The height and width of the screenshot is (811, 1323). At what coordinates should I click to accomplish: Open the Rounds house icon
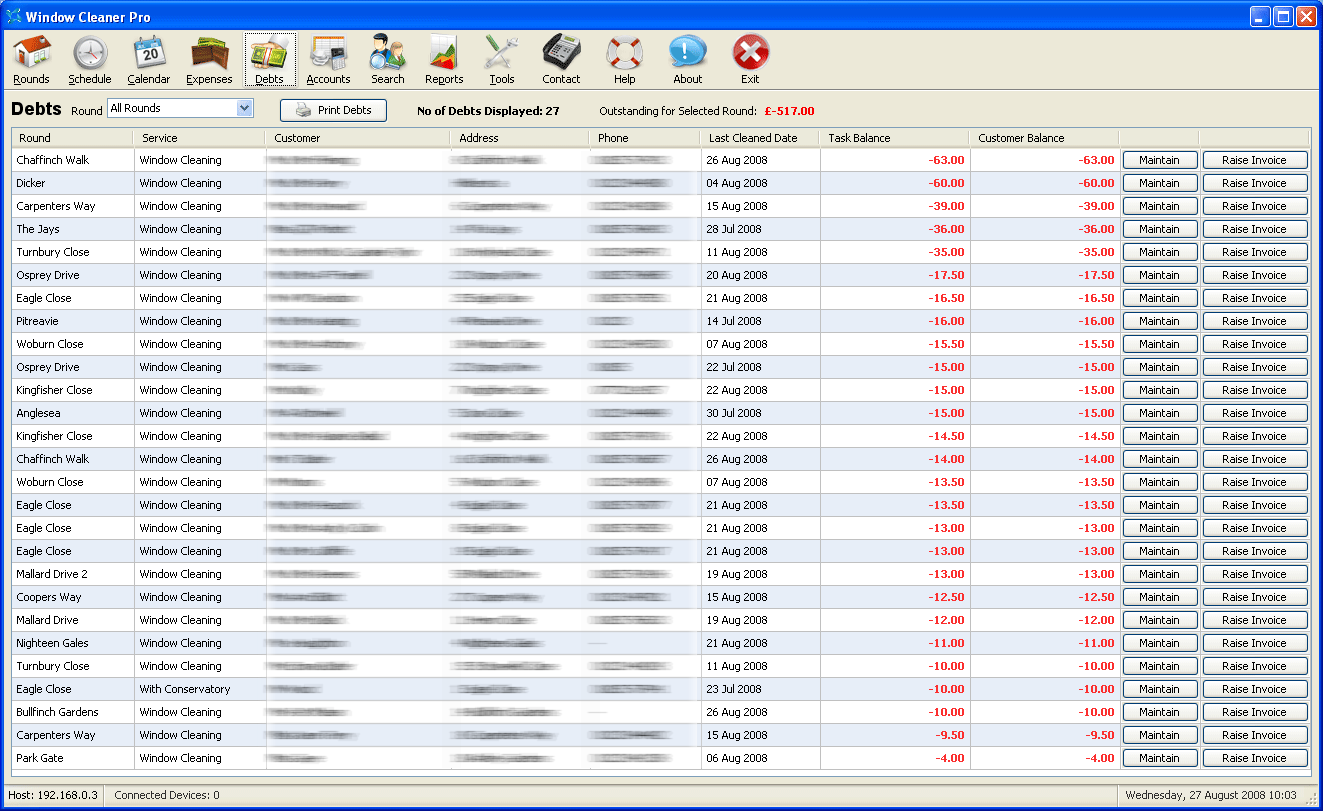(x=31, y=52)
